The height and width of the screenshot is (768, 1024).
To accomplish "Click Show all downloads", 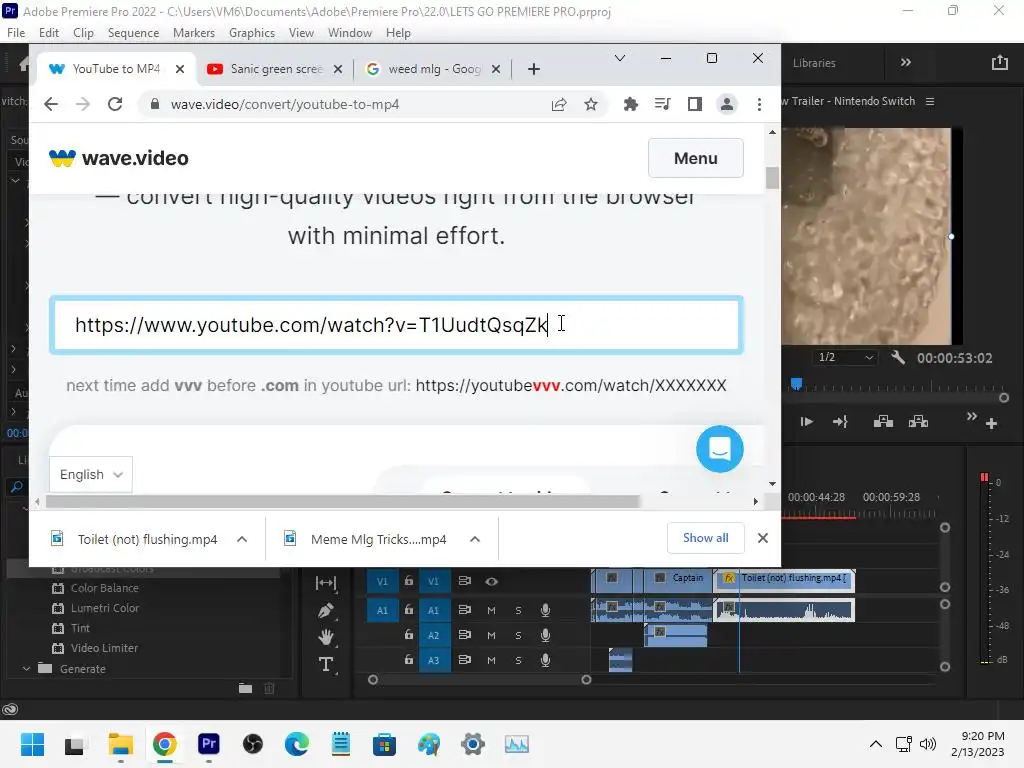I will [x=705, y=538].
